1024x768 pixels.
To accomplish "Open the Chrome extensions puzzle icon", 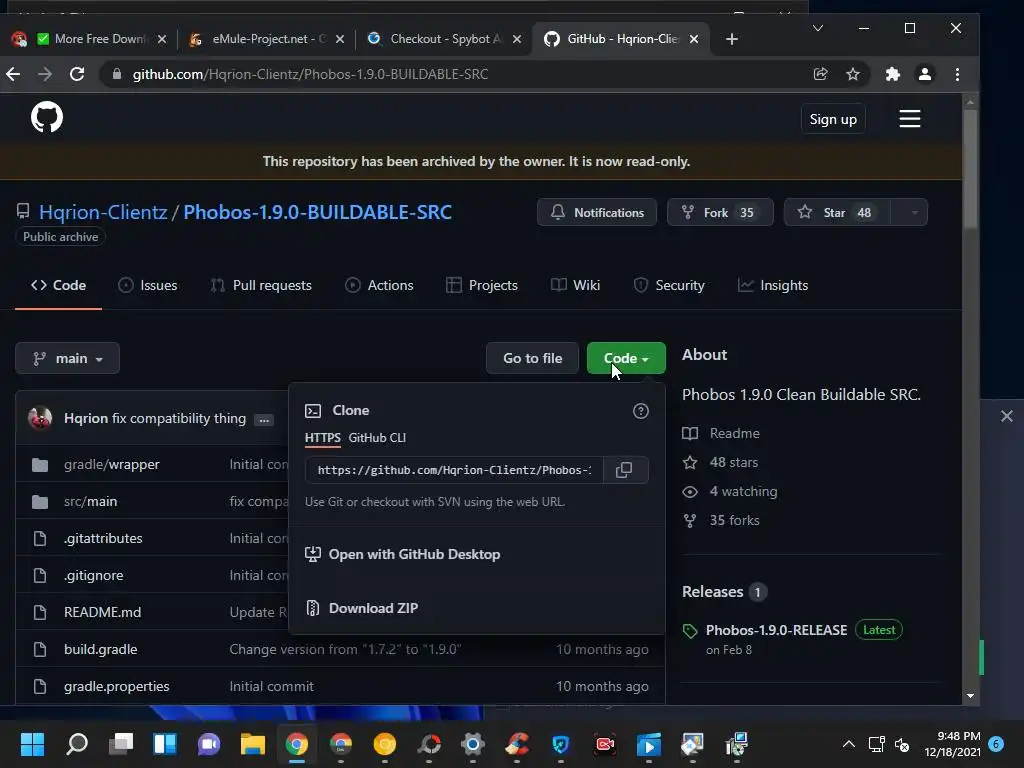I will point(892,74).
